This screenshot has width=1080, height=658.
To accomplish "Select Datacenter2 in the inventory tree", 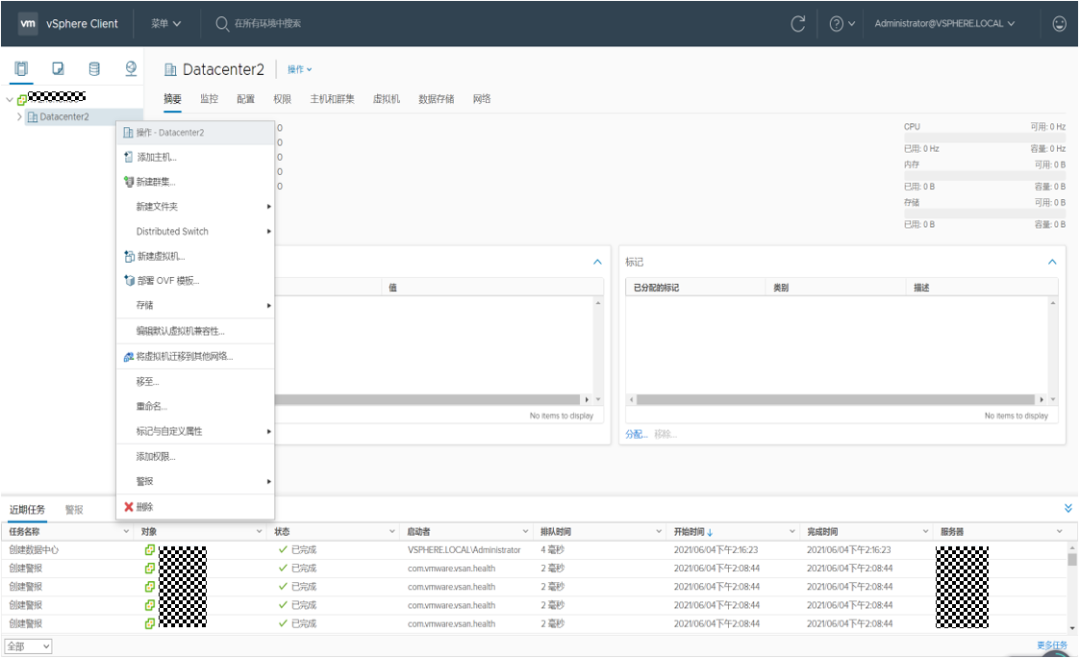I will [x=64, y=116].
